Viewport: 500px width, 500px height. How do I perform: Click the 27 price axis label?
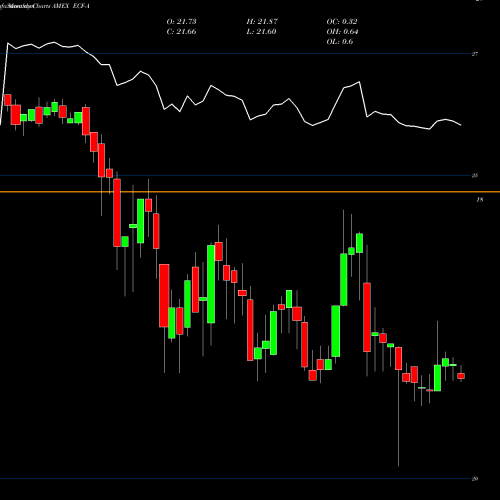[x=475, y=54]
